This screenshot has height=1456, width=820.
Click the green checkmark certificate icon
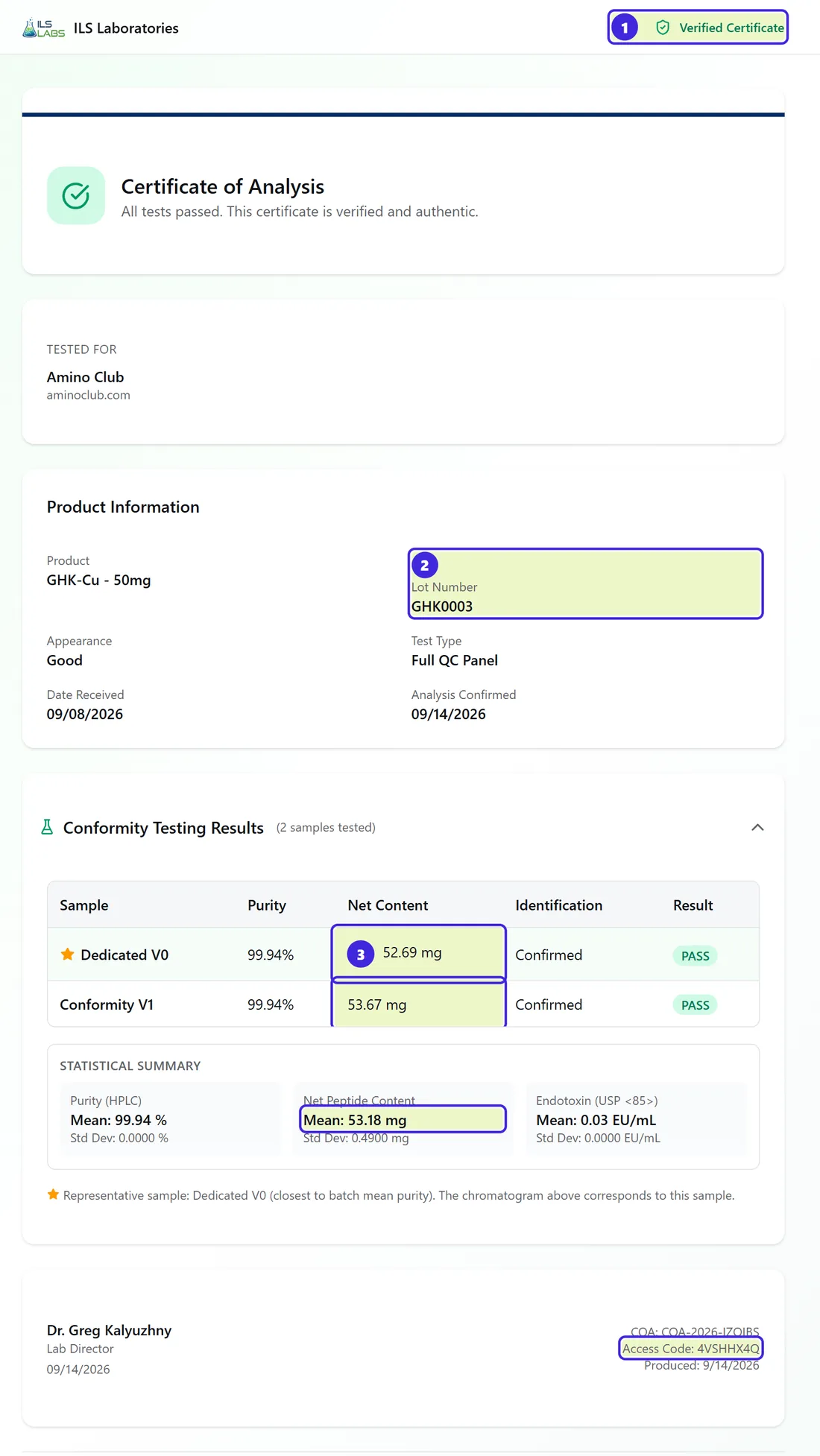(76, 195)
